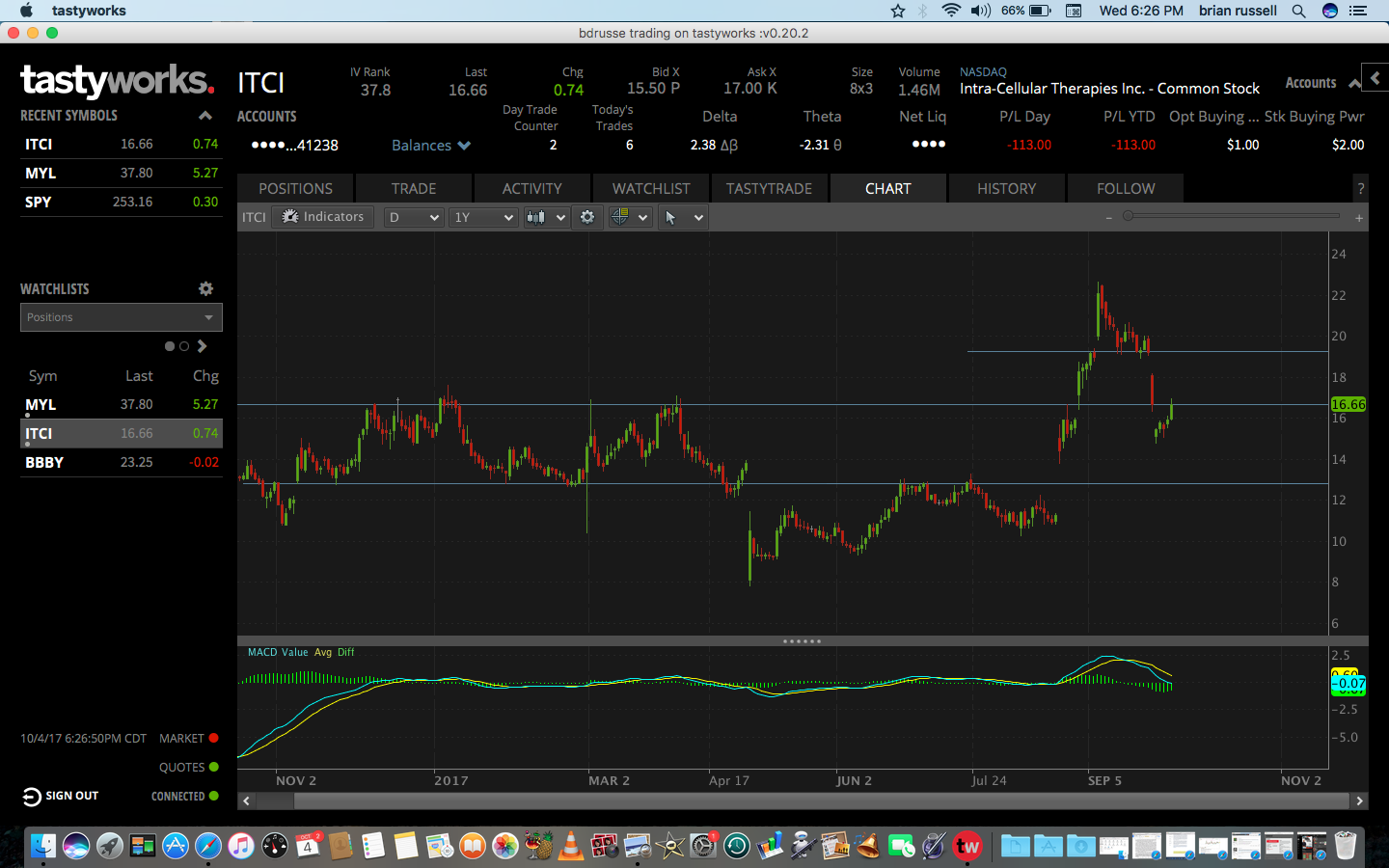Collapse the Accounts panel chevron
1389x868 pixels.
pyautogui.click(x=1354, y=84)
